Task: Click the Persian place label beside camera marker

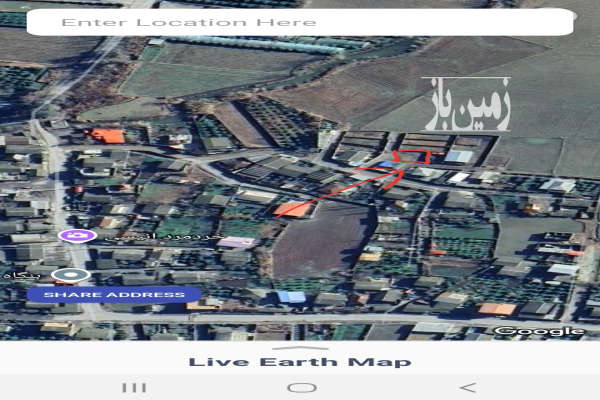Action: point(163,236)
